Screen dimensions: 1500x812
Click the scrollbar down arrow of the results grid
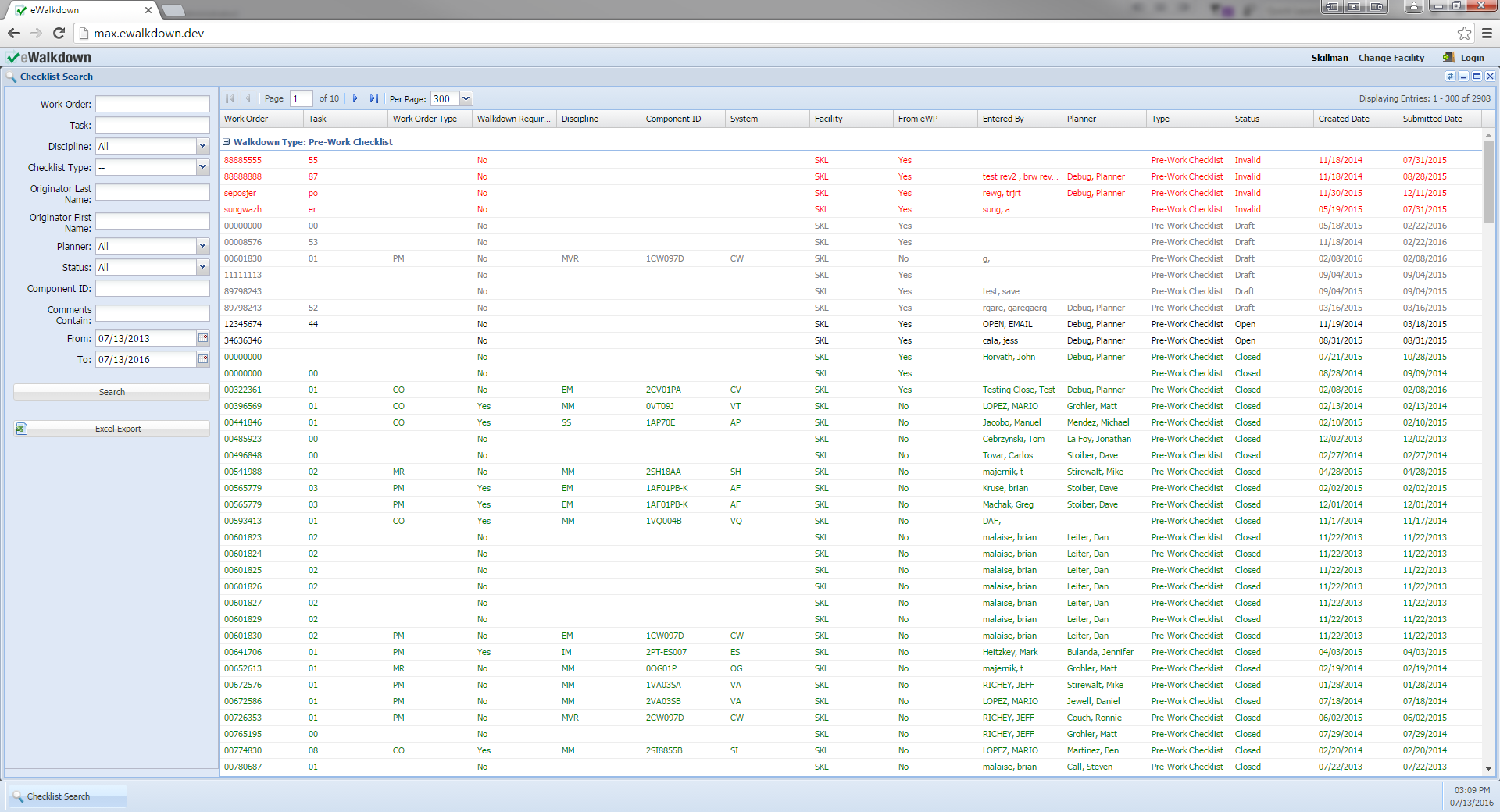click(x=1488, y=768)
